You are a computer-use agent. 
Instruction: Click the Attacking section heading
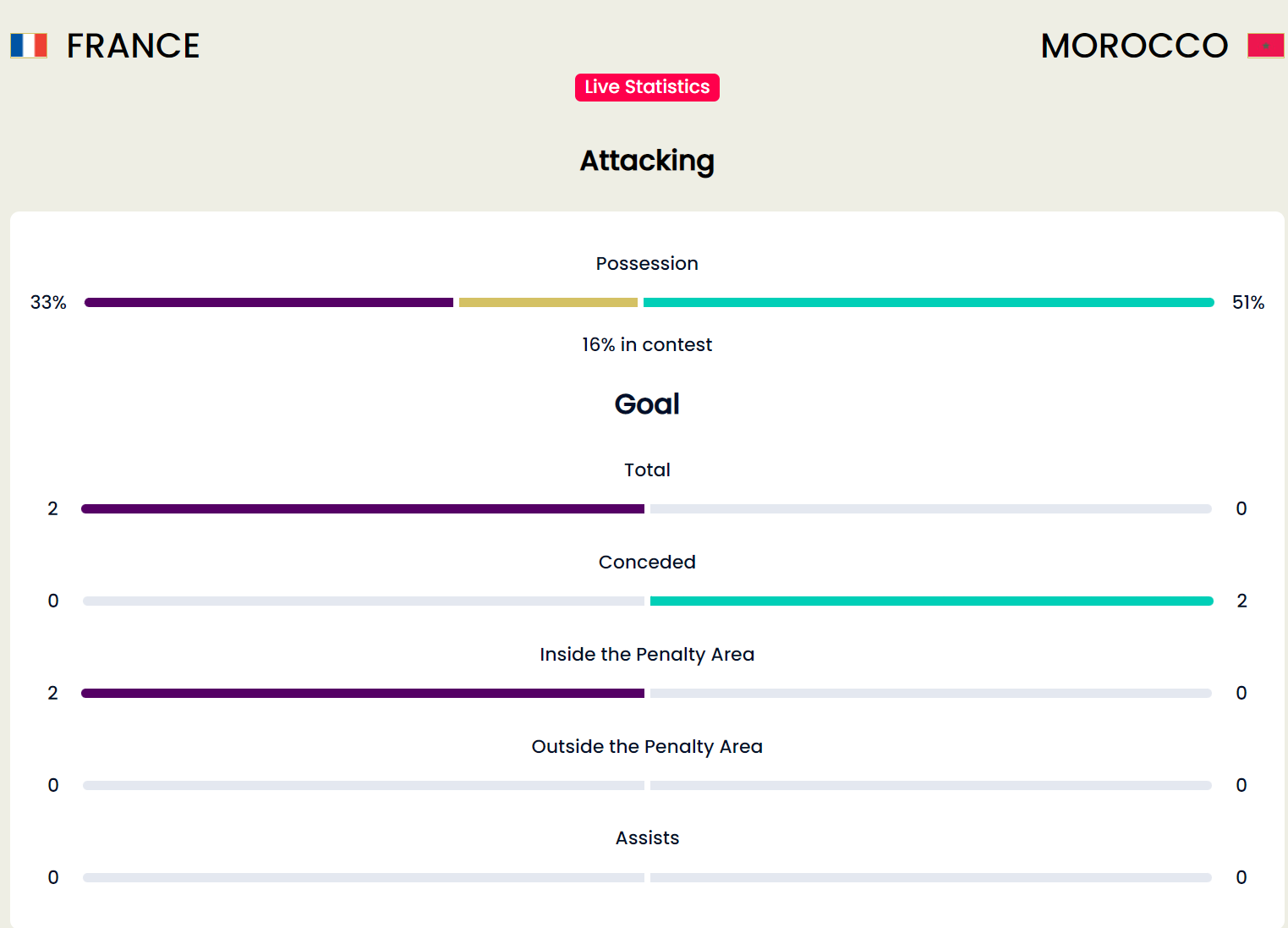pos(647,161)
